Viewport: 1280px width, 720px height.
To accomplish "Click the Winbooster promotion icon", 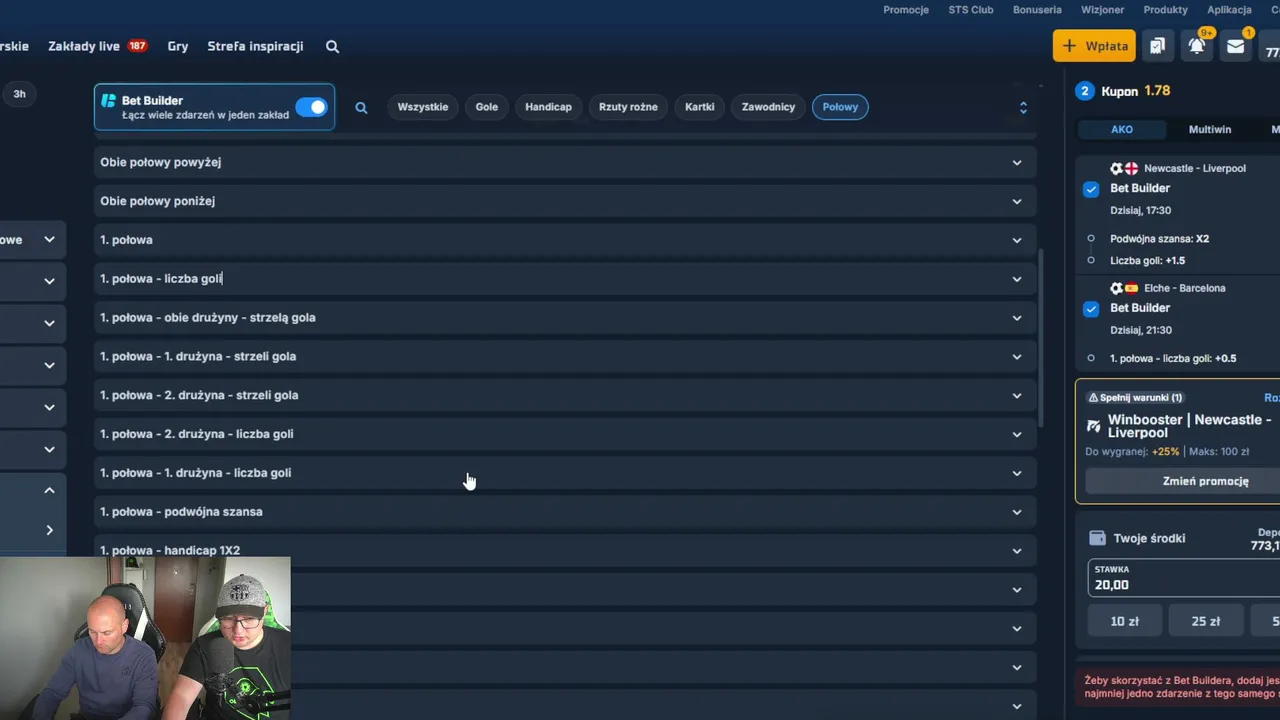I will (1094, 427).
